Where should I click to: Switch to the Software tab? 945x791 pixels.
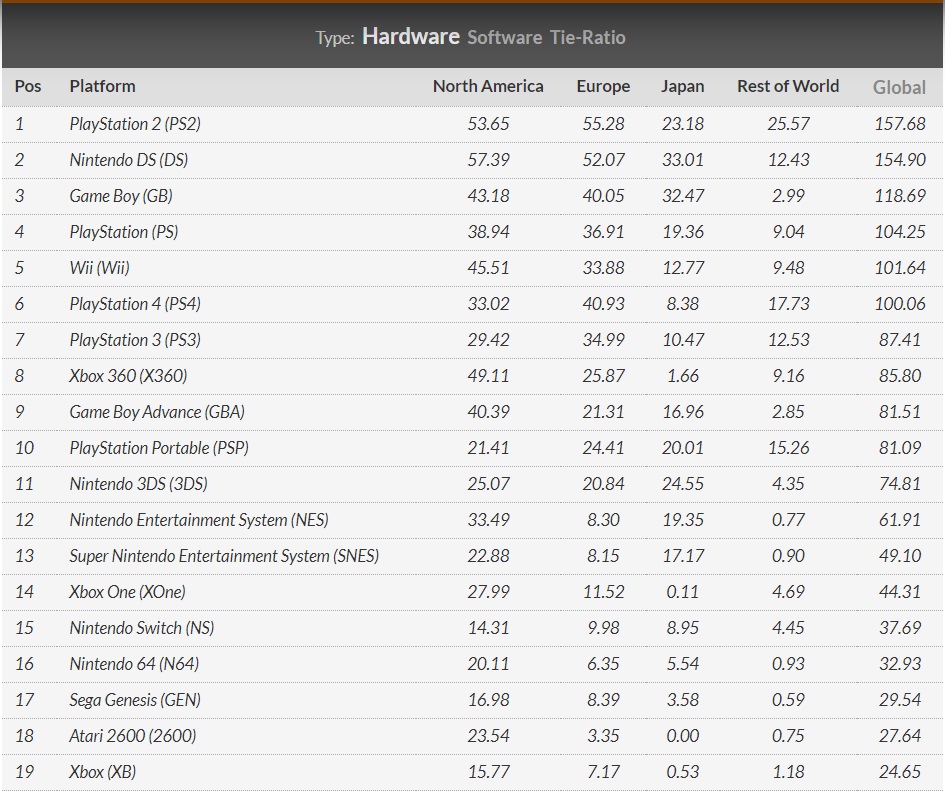pyautogui.click(x=504, y=37)
